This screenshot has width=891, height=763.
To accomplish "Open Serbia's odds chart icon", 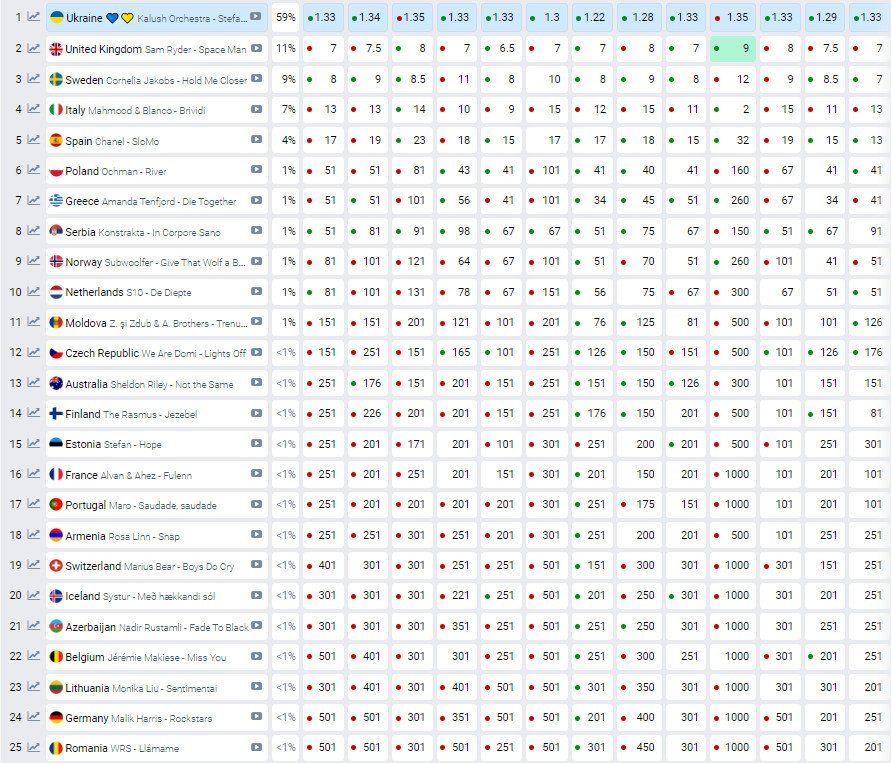I will 34,230.
